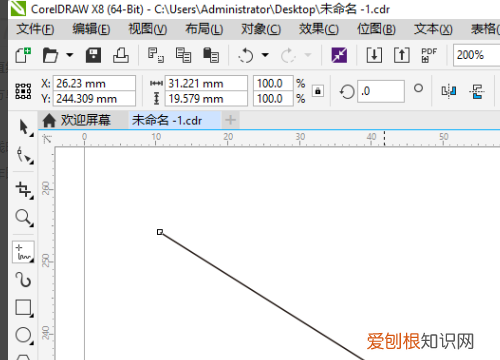Screen dimensions: 500x360
Task: Click the Import icon
Action: pyautogui.click(x=374, y=55)
